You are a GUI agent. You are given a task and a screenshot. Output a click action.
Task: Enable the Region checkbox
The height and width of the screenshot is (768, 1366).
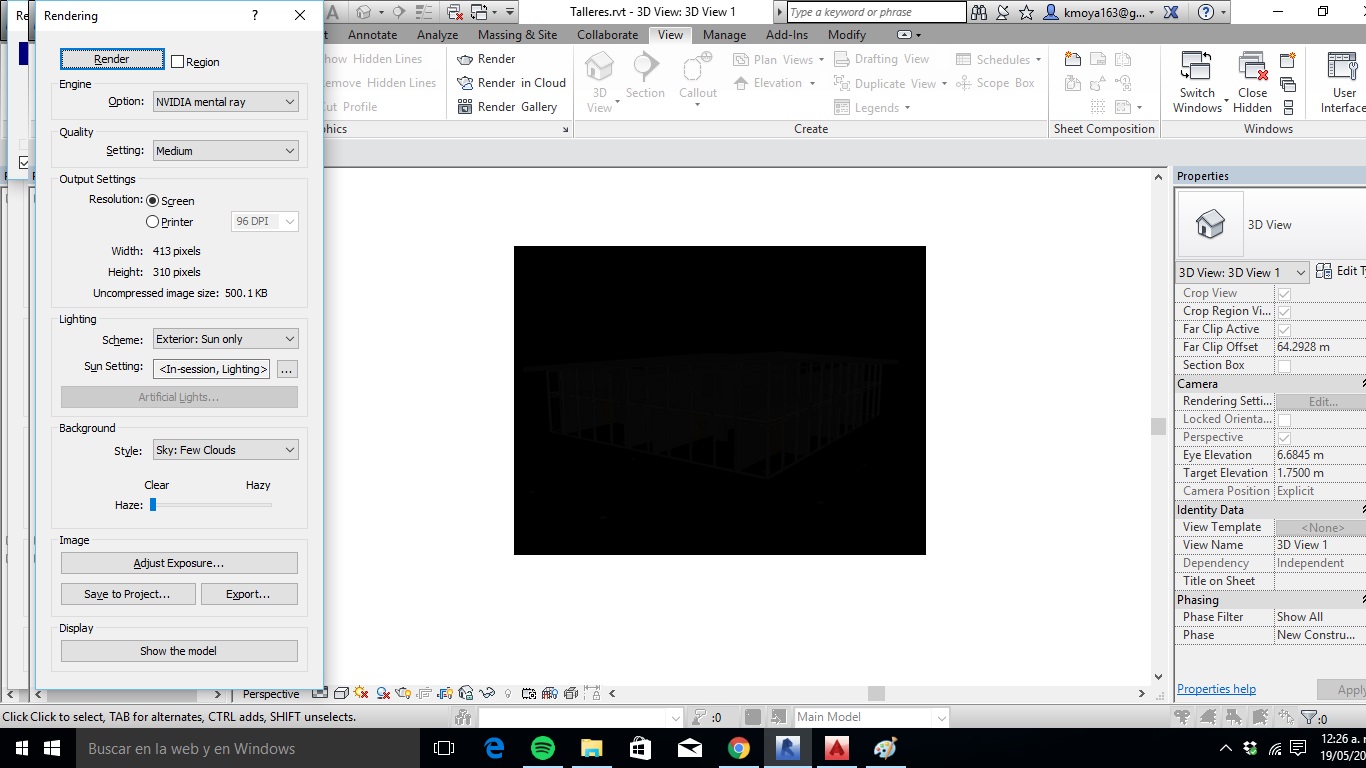[178, 62]
